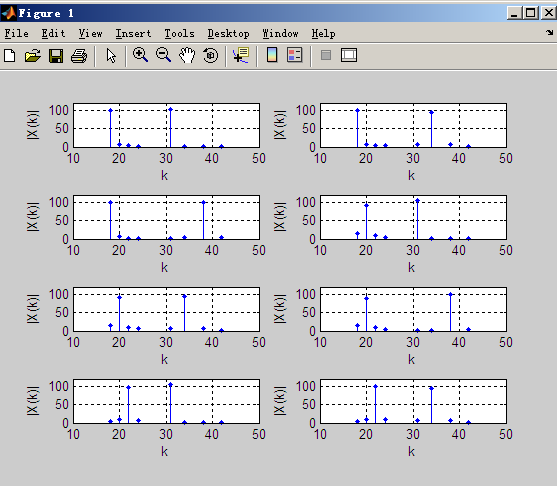Click the New Figure icon
Viewport: 557px width, 486px height.
[x=10, y=56]
